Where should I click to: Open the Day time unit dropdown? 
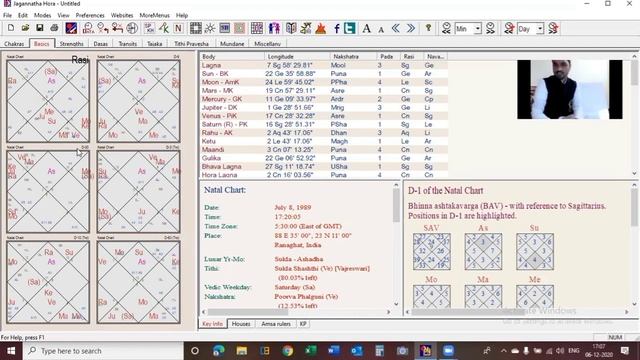[540, 29]
